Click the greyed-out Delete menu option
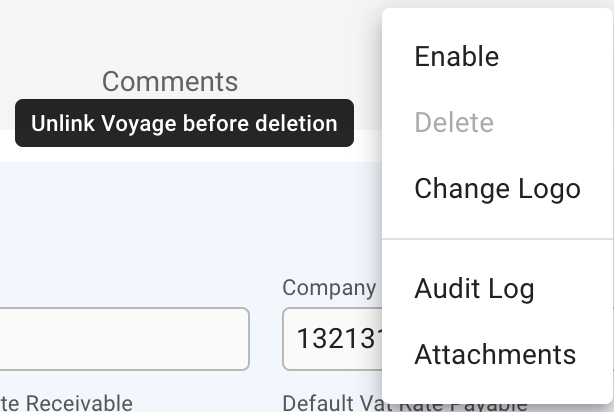 453,123
